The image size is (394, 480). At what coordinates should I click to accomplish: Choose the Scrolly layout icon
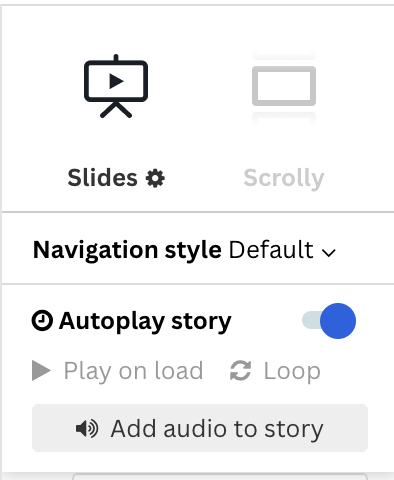coord(284,87)
